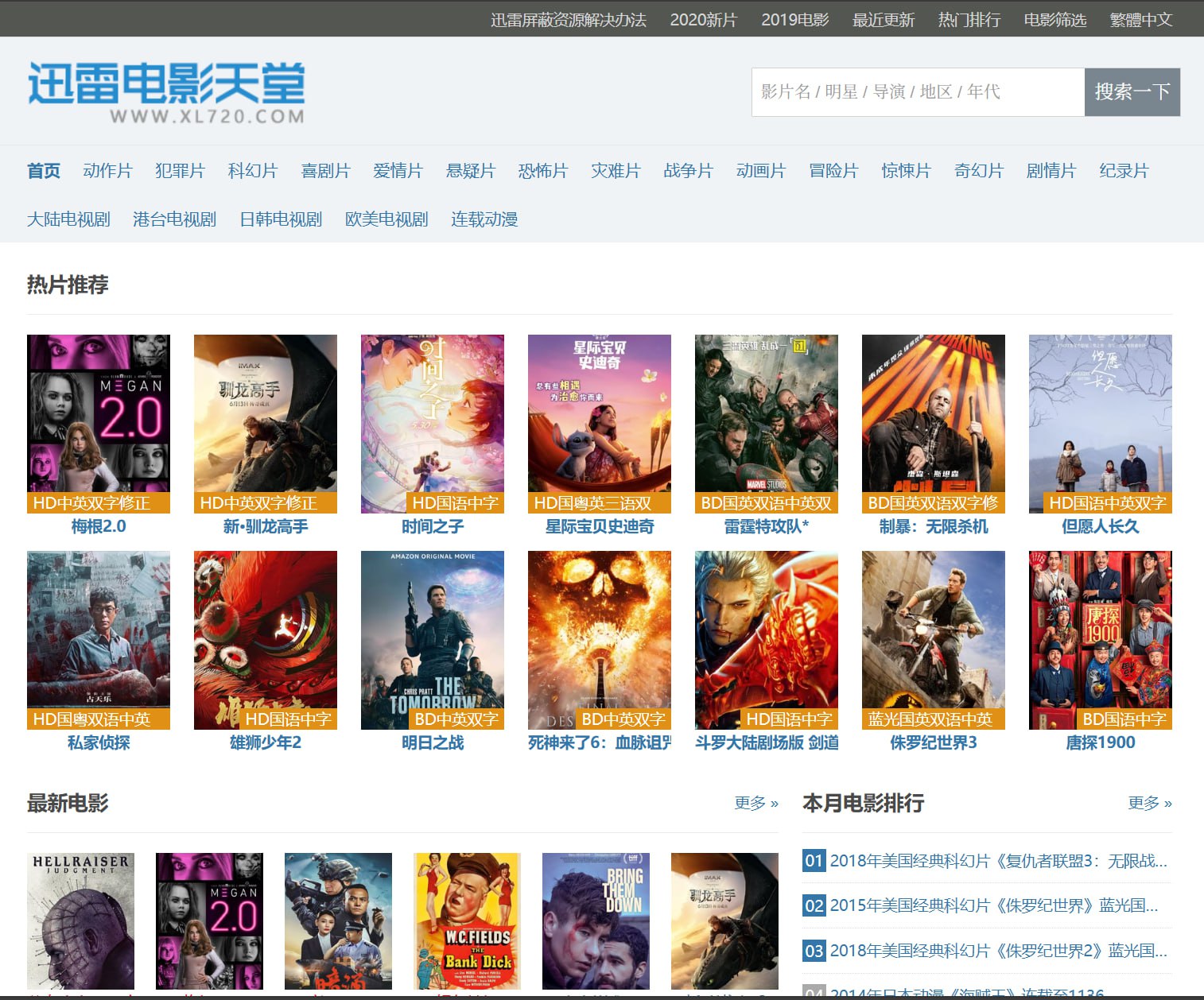
Task: Open the 灾难片 category
Action: coord(616,171)
